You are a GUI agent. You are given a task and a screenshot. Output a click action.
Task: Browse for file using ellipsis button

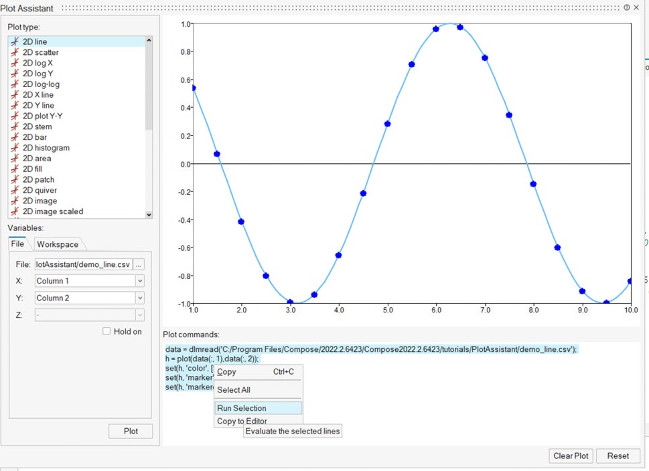140,264
